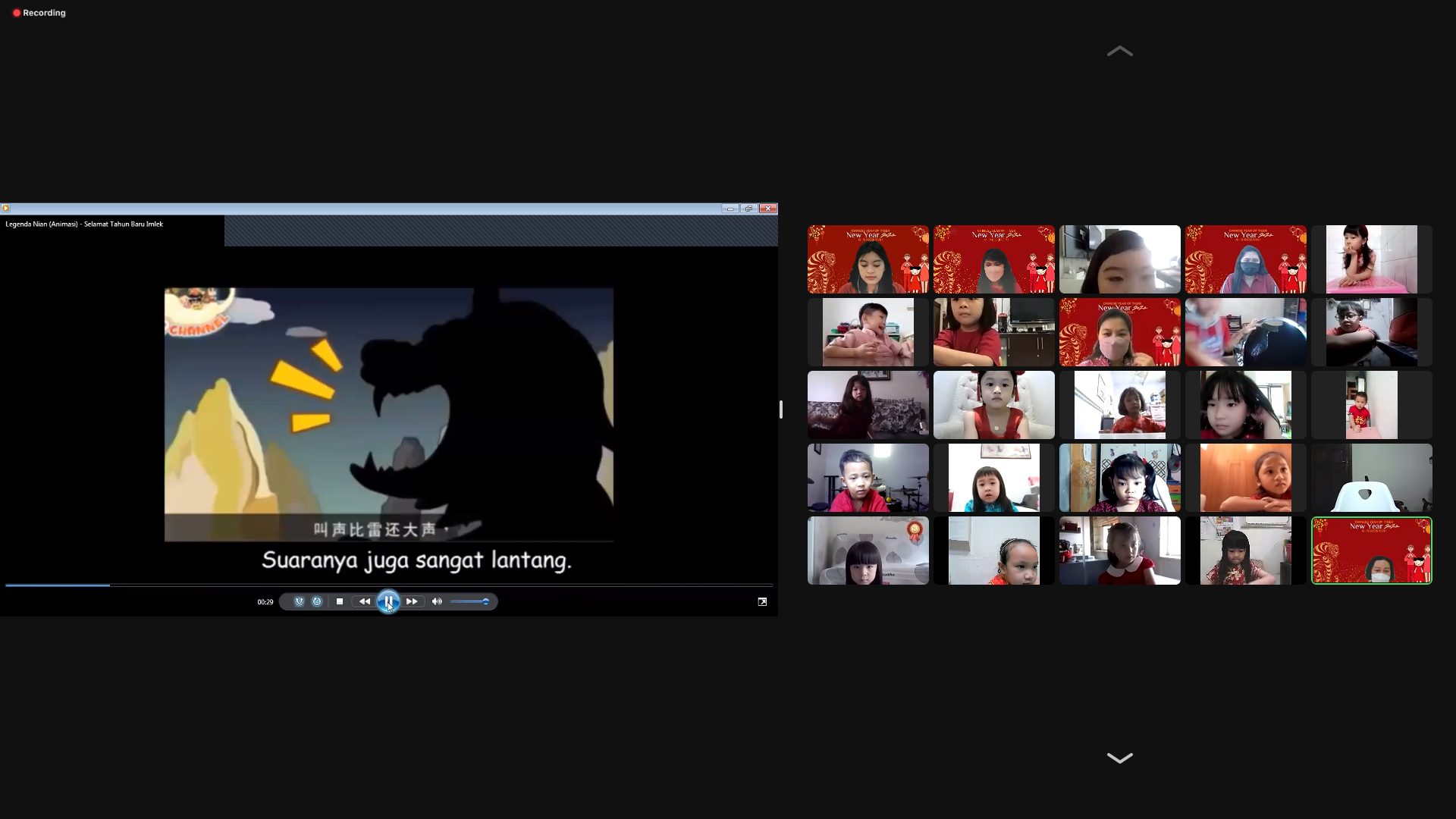This screenshot has width=1456, height=819.
Task: Pause the playing video
Action: pos(388,601)
